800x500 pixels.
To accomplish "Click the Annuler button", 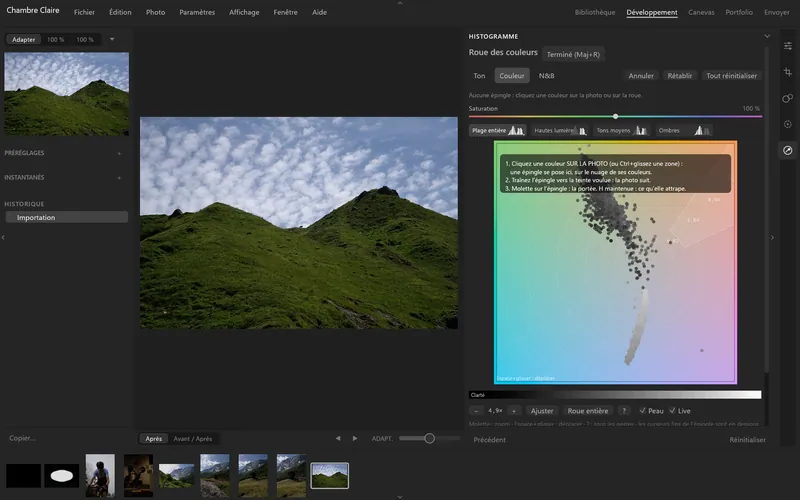I will click(641, 76).
